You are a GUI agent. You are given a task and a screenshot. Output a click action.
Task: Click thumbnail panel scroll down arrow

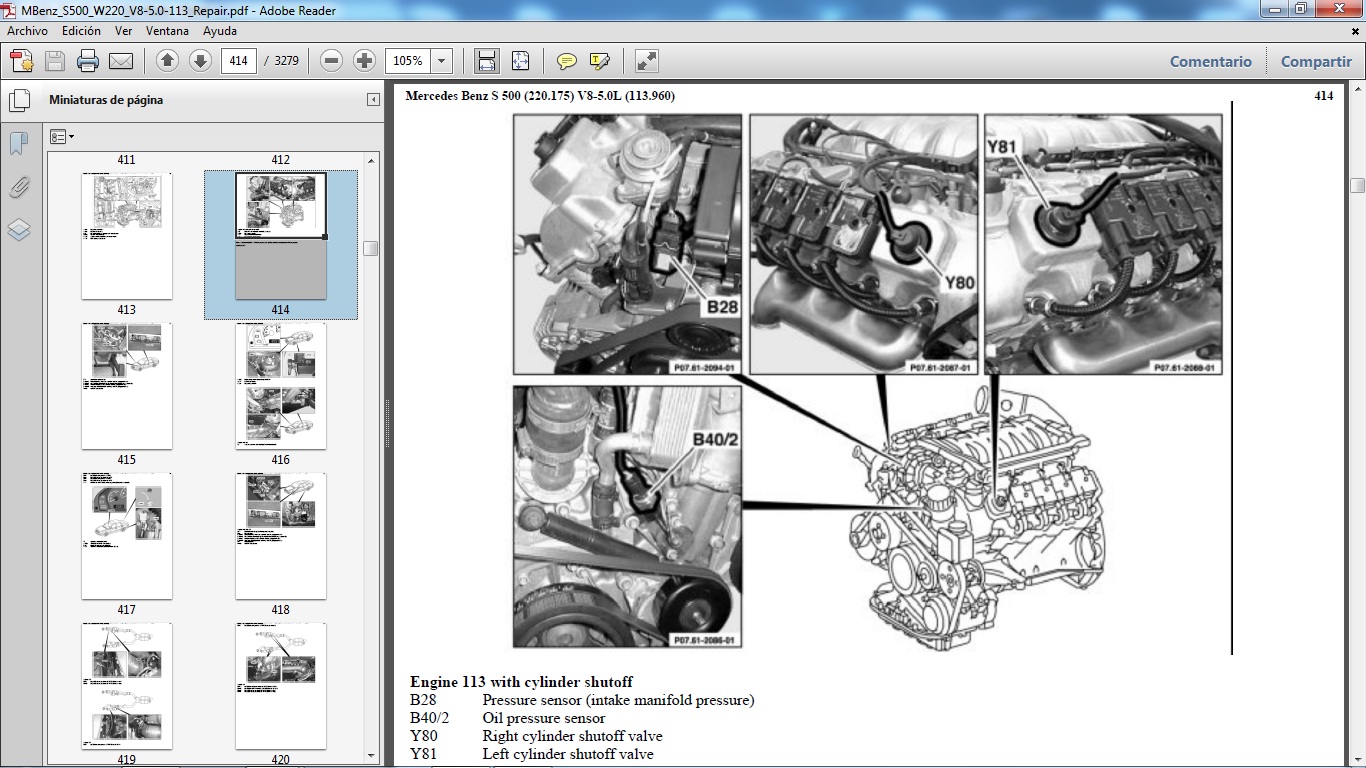click(x=371, y=756)
